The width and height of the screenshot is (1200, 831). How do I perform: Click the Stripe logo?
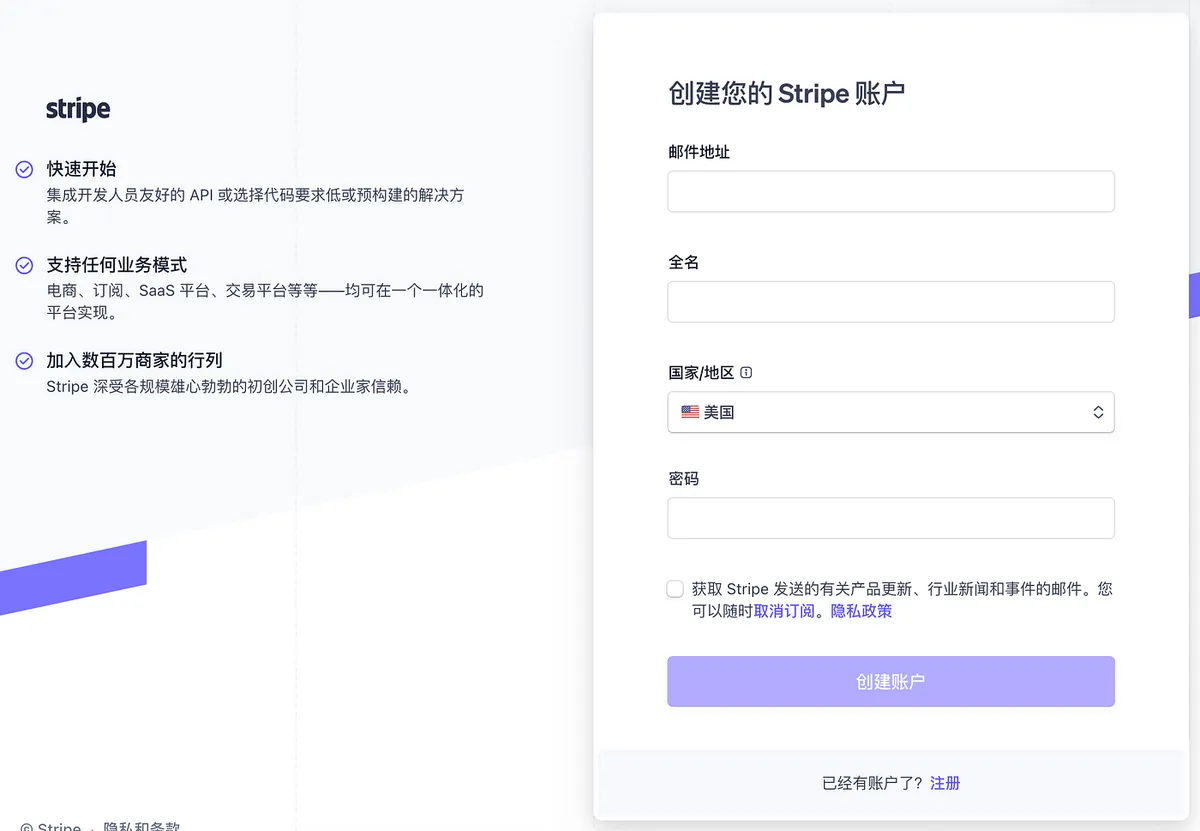[78, 109]
